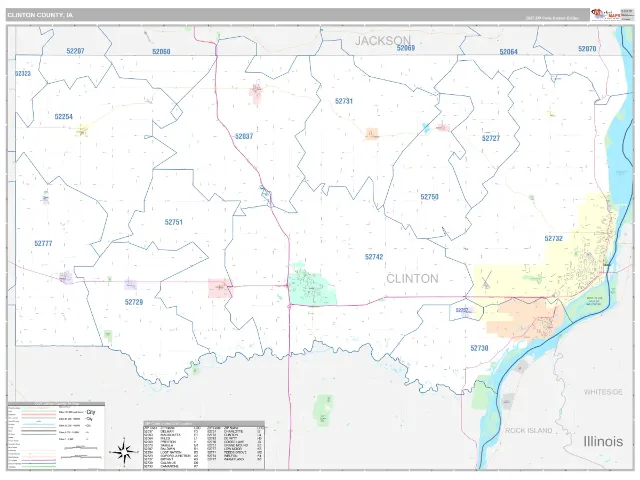
Task: Click the orange-shaded city area near 52730
Action: pyautogui.click(x=527, y=318)
